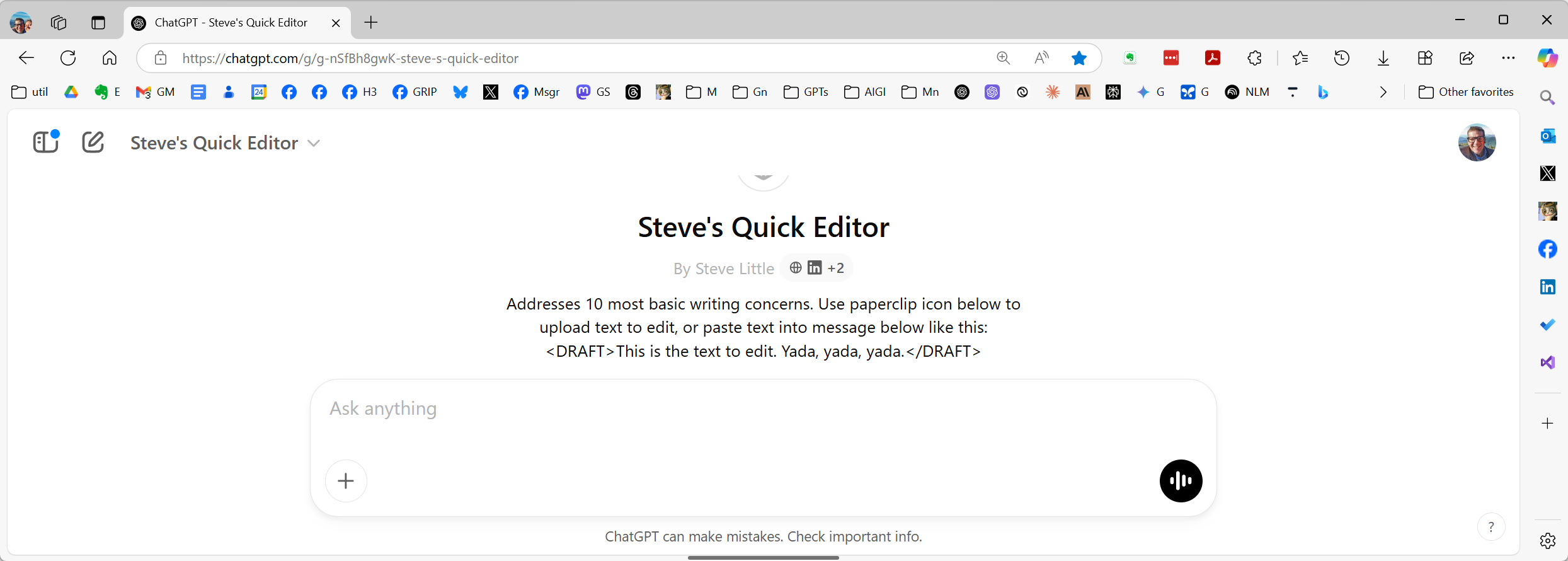The width and height of the screenshot is (1568, 561).
Task: Open the Evernote E favorite
Action: pyautogui.click(x=107, y=92)
